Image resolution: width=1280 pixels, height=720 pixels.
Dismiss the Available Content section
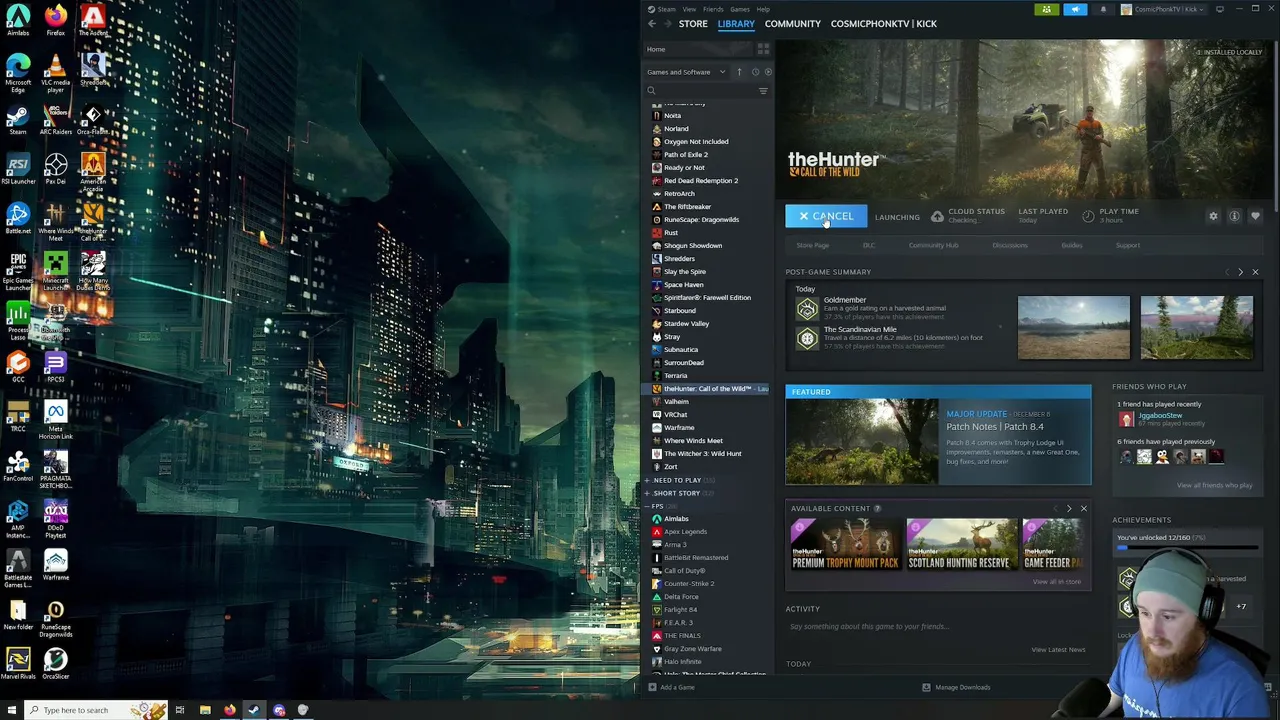click(1083, 509)
